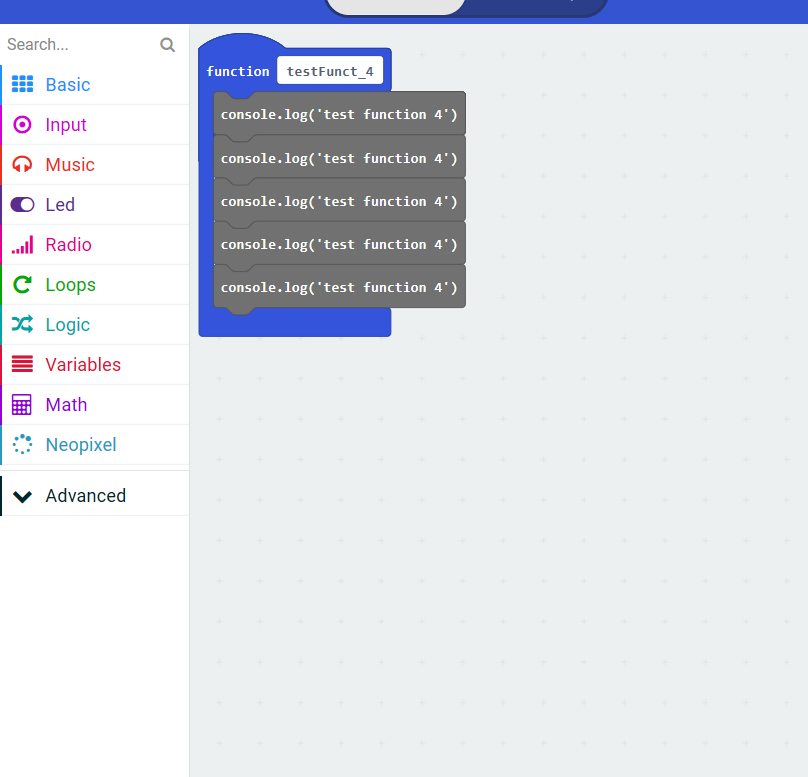Click the Neopixel dotted-circle icon
The width and height of the screenshot is (808, 777).
22,444
